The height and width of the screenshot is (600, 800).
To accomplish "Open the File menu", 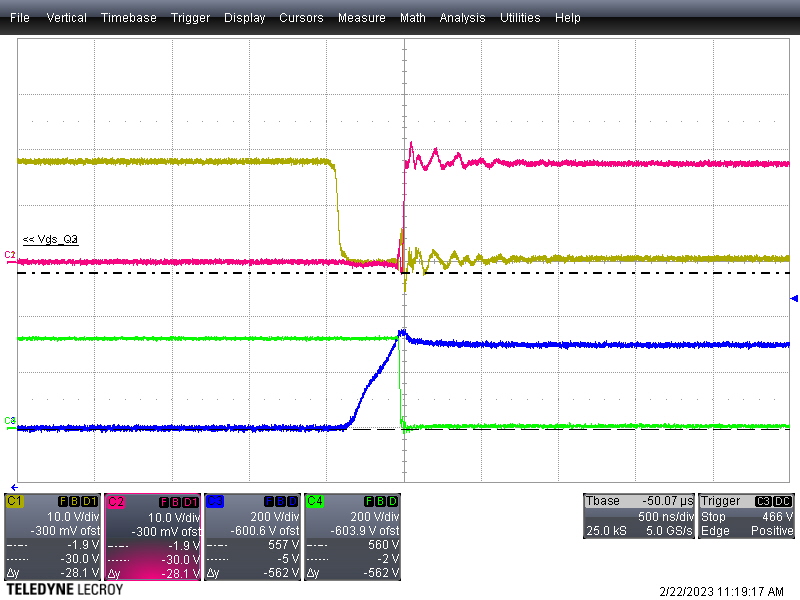I will click(x=19, y=18).
